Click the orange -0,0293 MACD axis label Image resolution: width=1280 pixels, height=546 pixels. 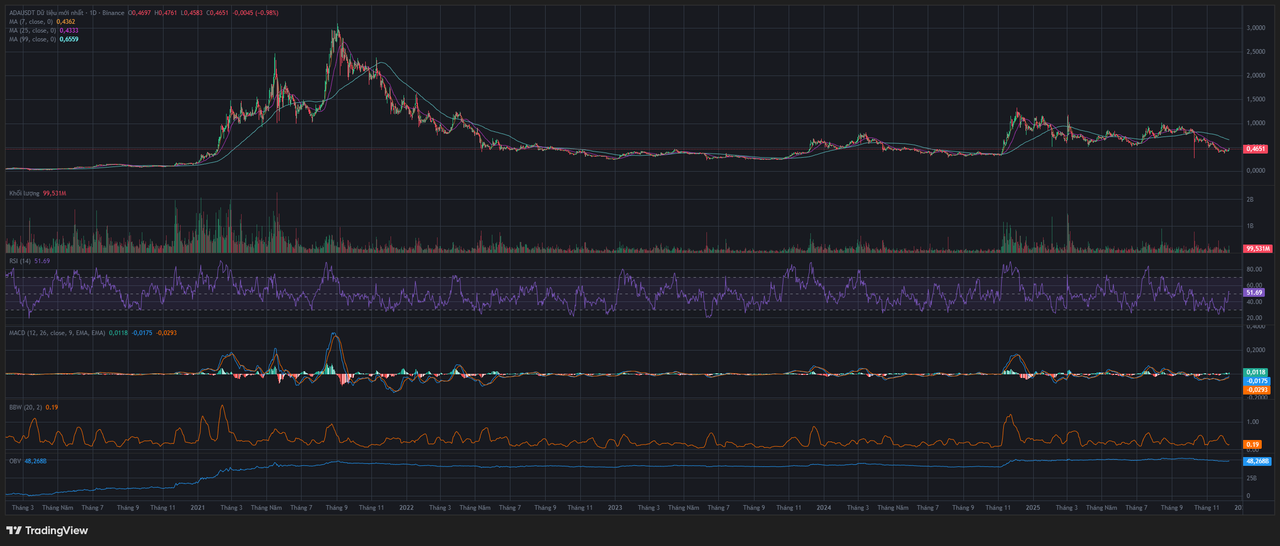1256,389
